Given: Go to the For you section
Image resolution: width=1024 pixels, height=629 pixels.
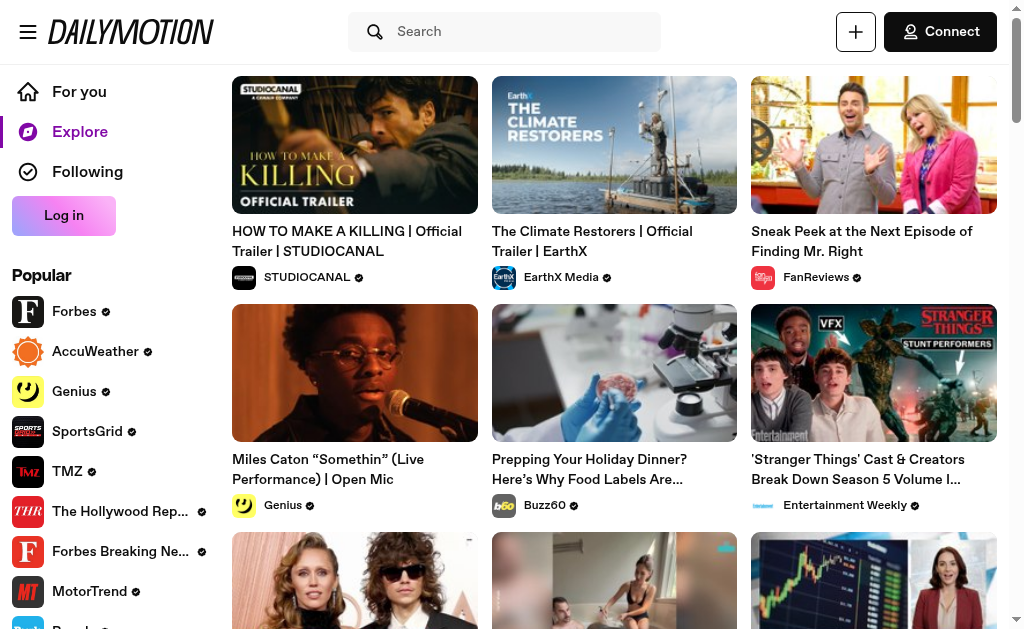Looking at the screenshot, I should coord(79,92).
